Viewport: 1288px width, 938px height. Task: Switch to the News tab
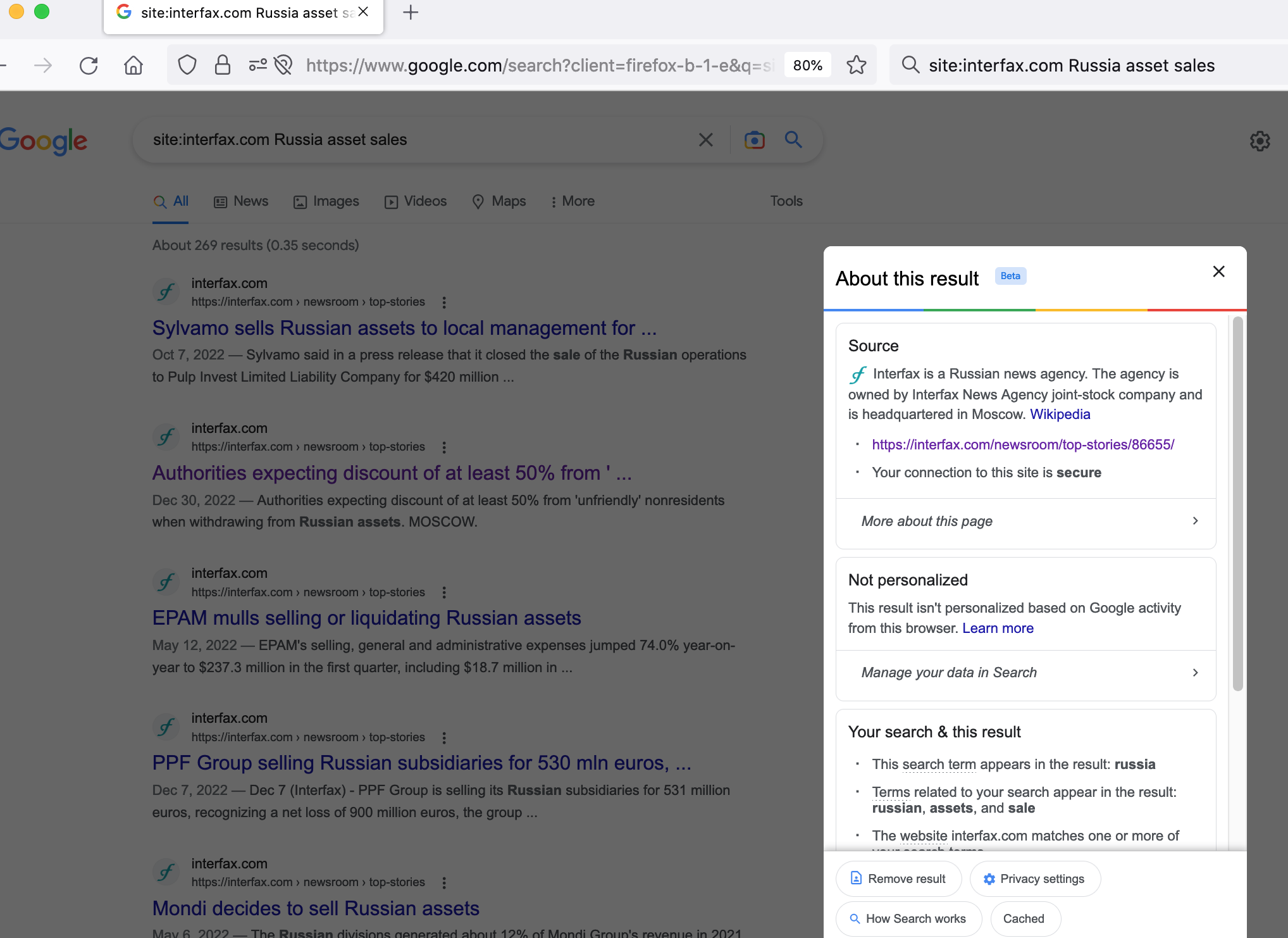[x=241, y=201]
